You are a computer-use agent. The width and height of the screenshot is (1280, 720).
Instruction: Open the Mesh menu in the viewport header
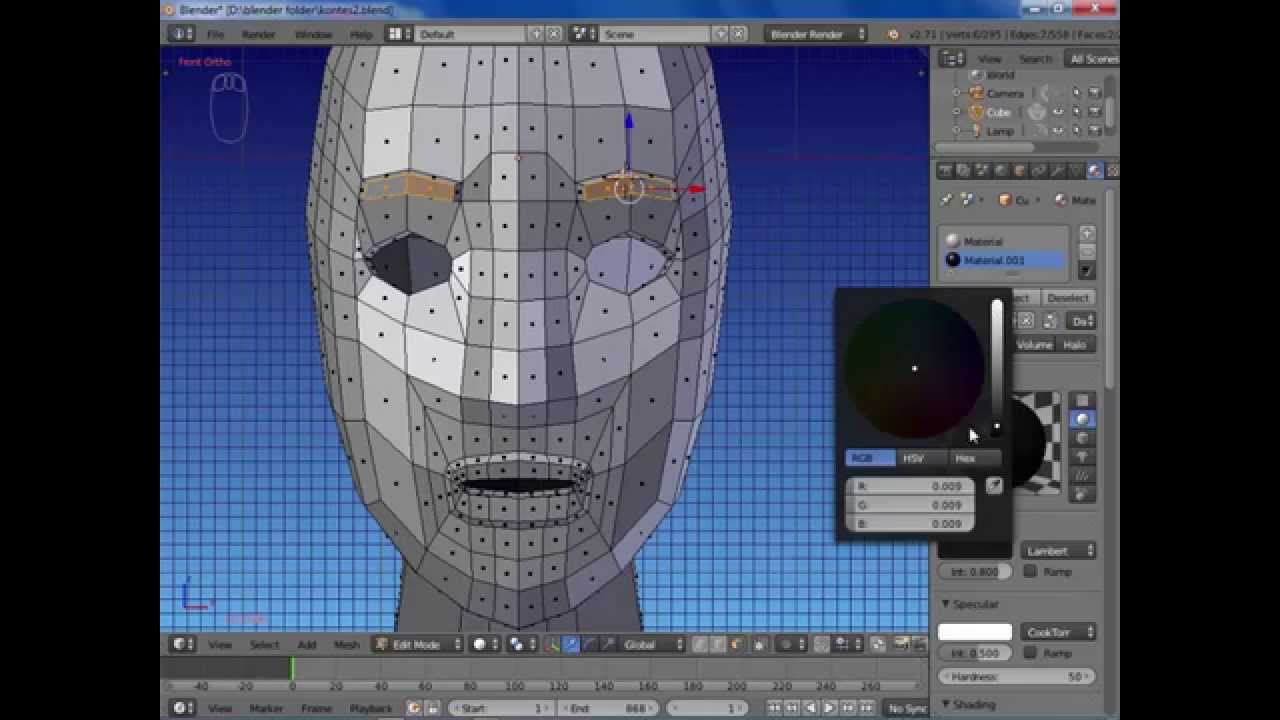[346, 645]
